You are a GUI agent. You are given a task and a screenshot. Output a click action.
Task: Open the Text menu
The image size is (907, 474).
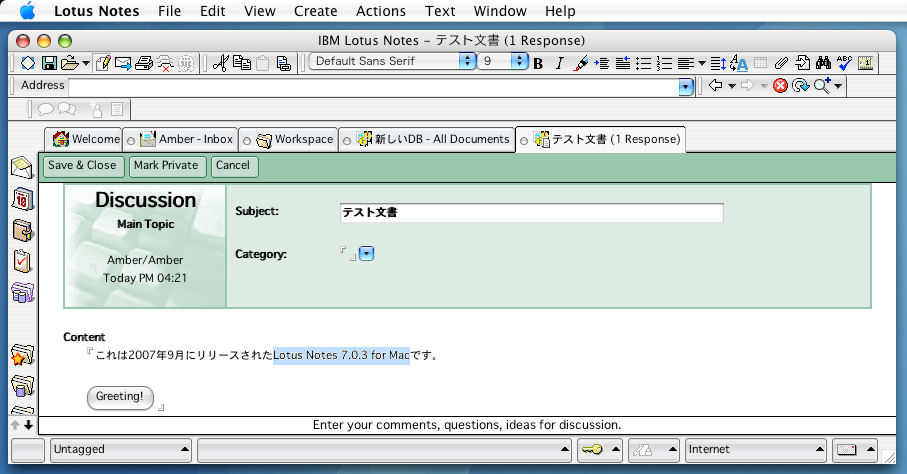click(440, 11)
